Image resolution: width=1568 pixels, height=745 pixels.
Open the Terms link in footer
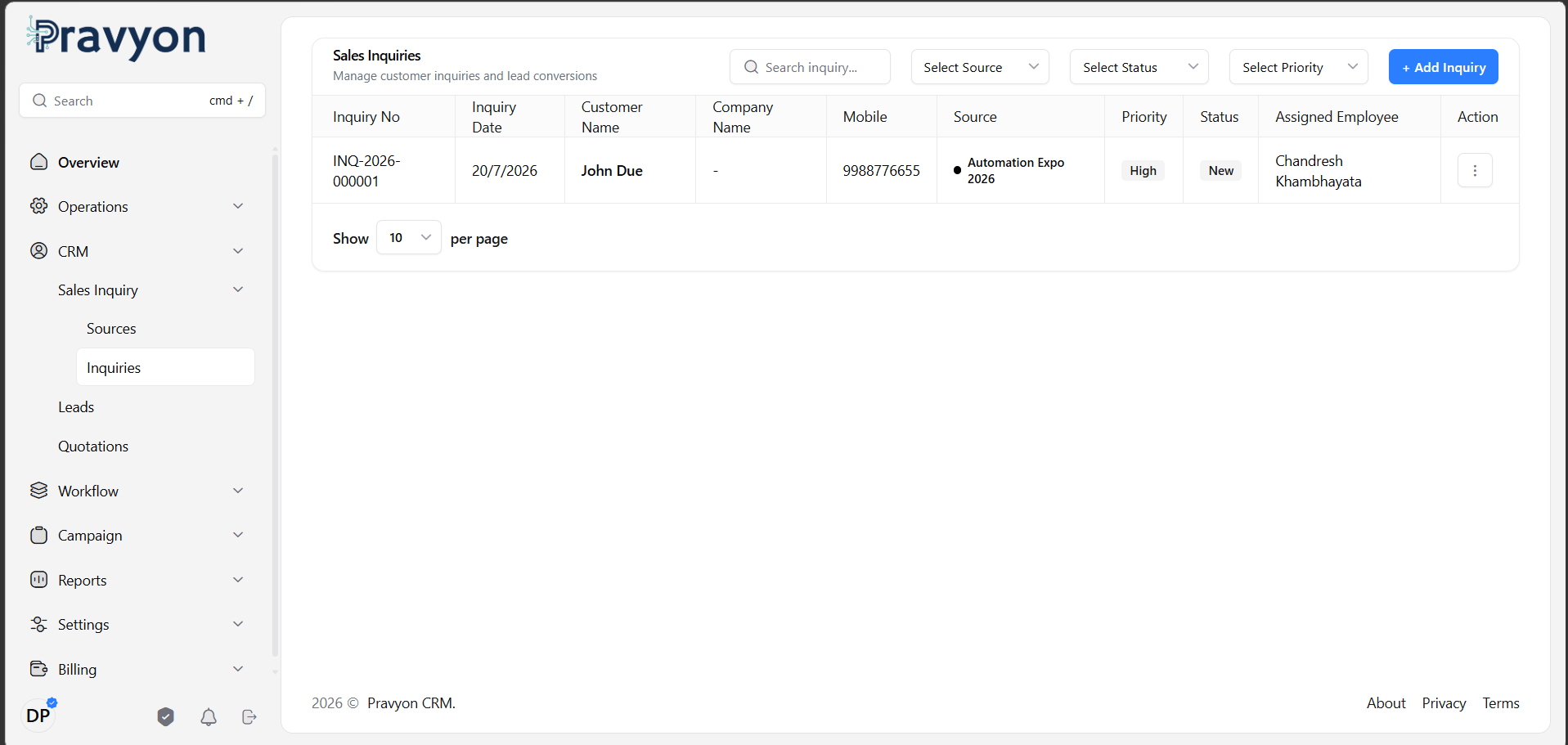1501,703
